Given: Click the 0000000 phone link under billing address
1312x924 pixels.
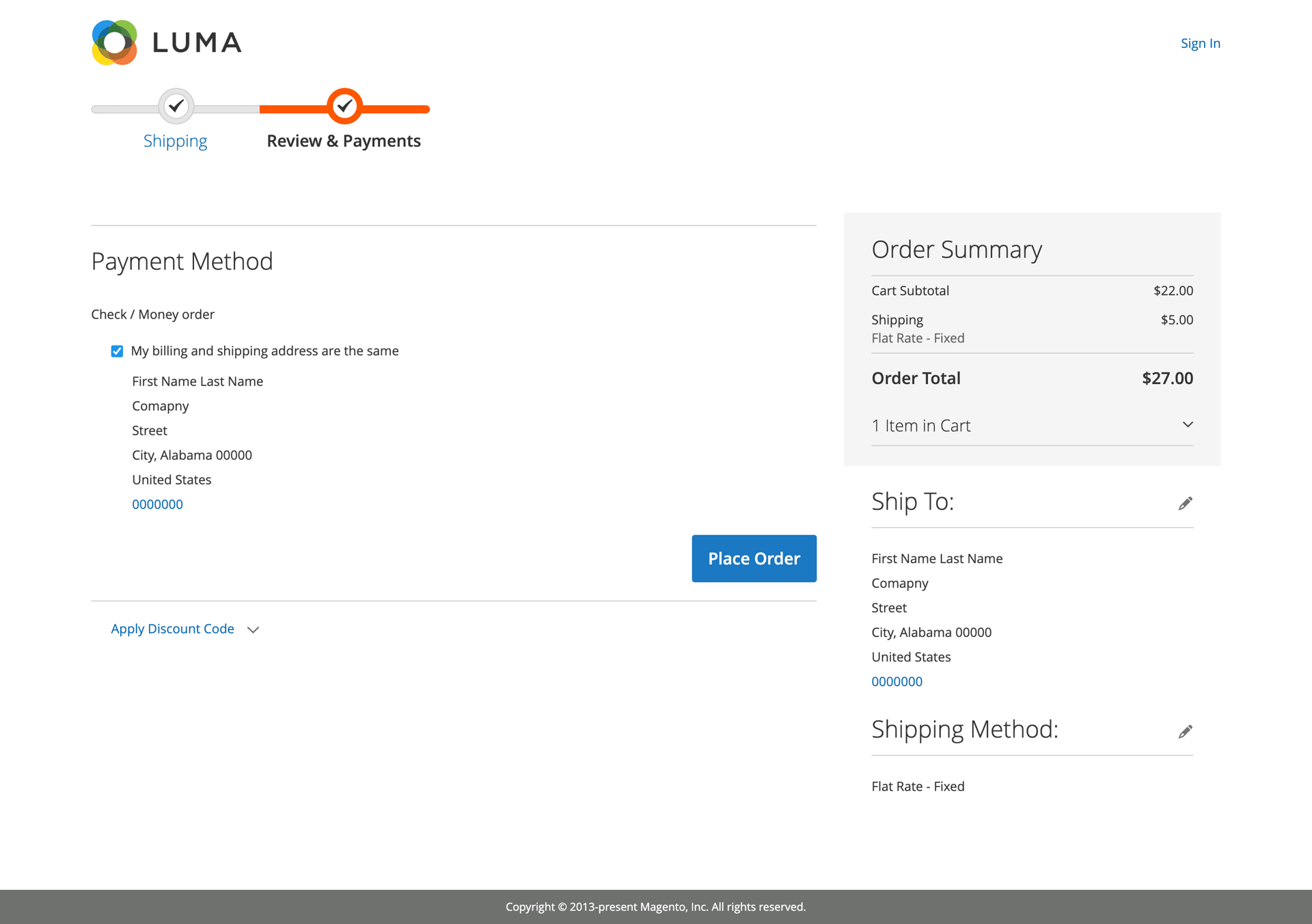Looking at the screenshot, I should point(157,504).
